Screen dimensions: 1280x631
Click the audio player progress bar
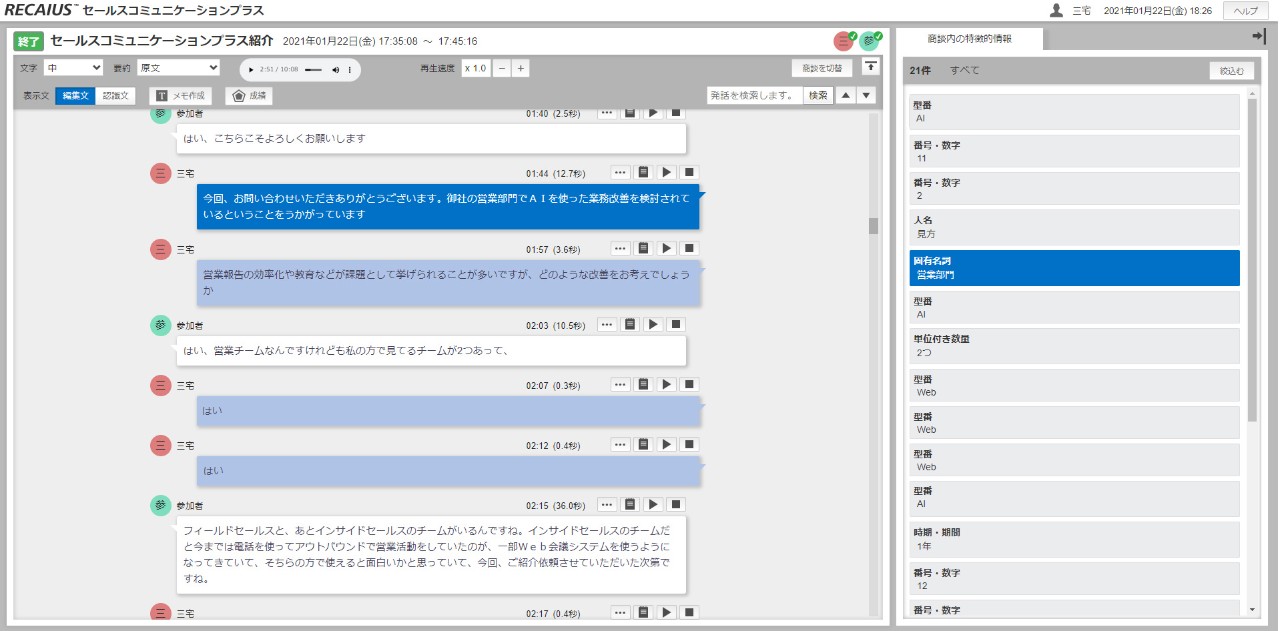[x=313, y=70]
